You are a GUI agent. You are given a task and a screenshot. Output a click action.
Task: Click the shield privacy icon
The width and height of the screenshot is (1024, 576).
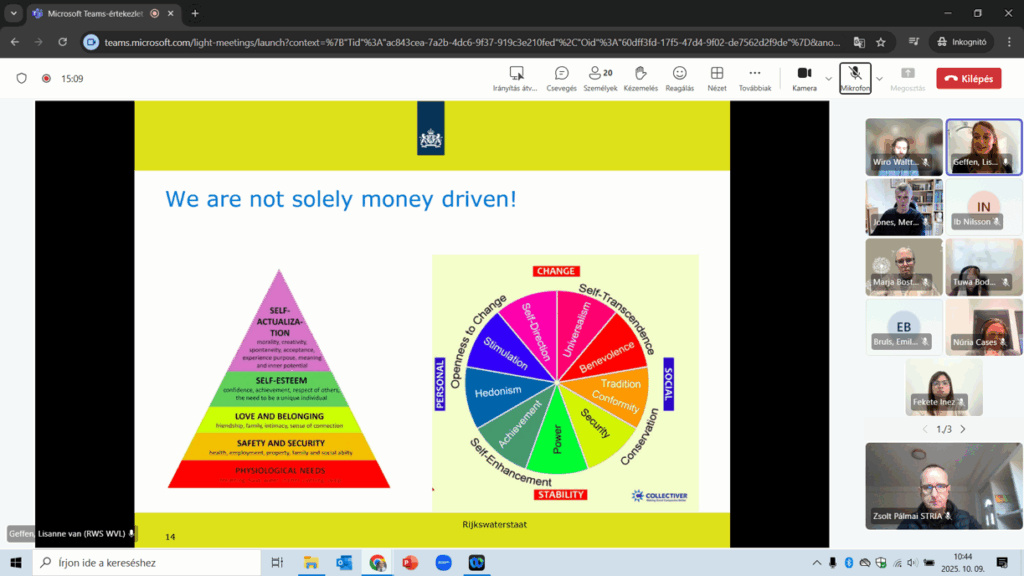[22, 78]
